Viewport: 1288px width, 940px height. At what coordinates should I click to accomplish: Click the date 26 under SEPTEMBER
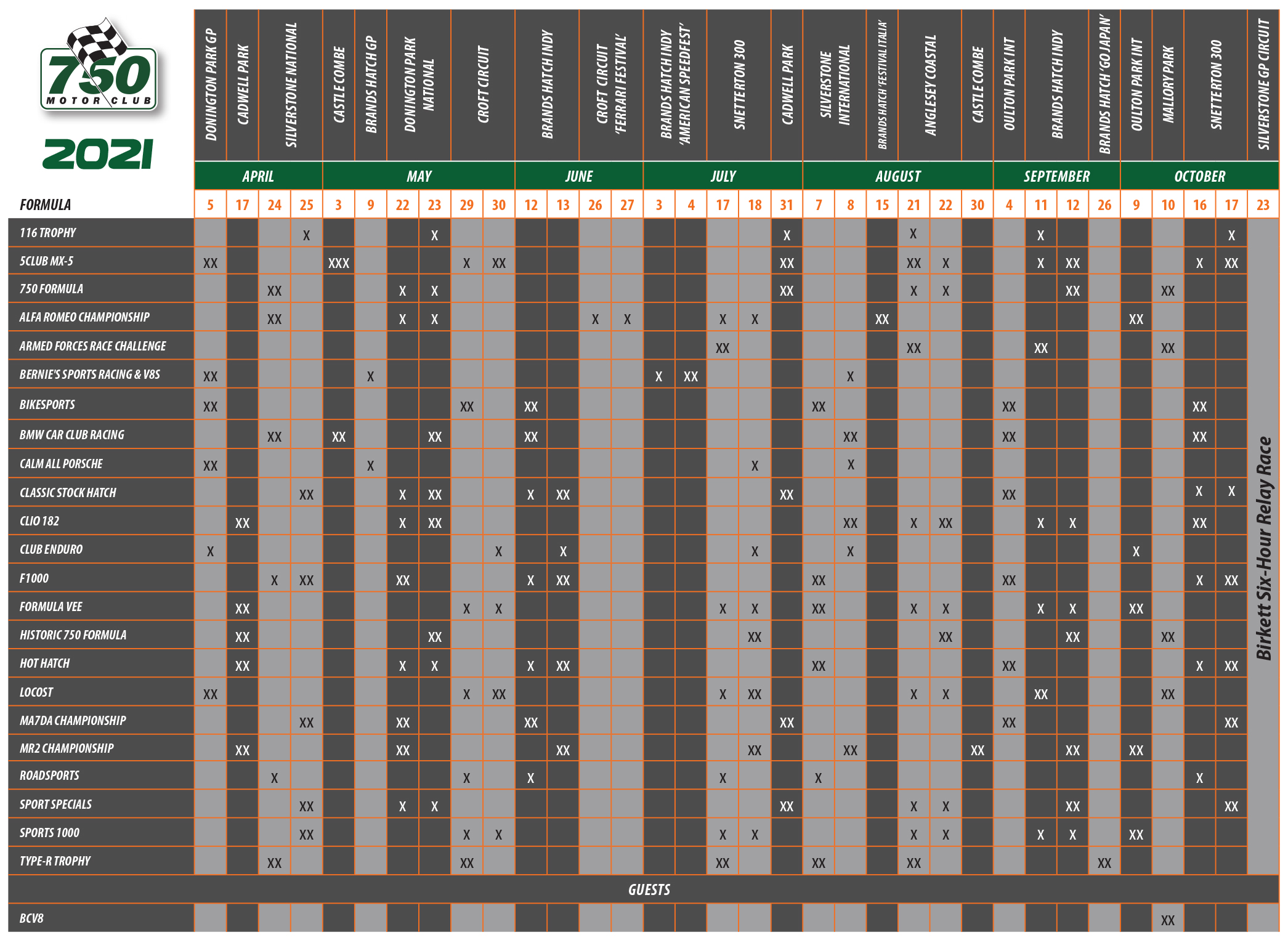[1104, 205]
